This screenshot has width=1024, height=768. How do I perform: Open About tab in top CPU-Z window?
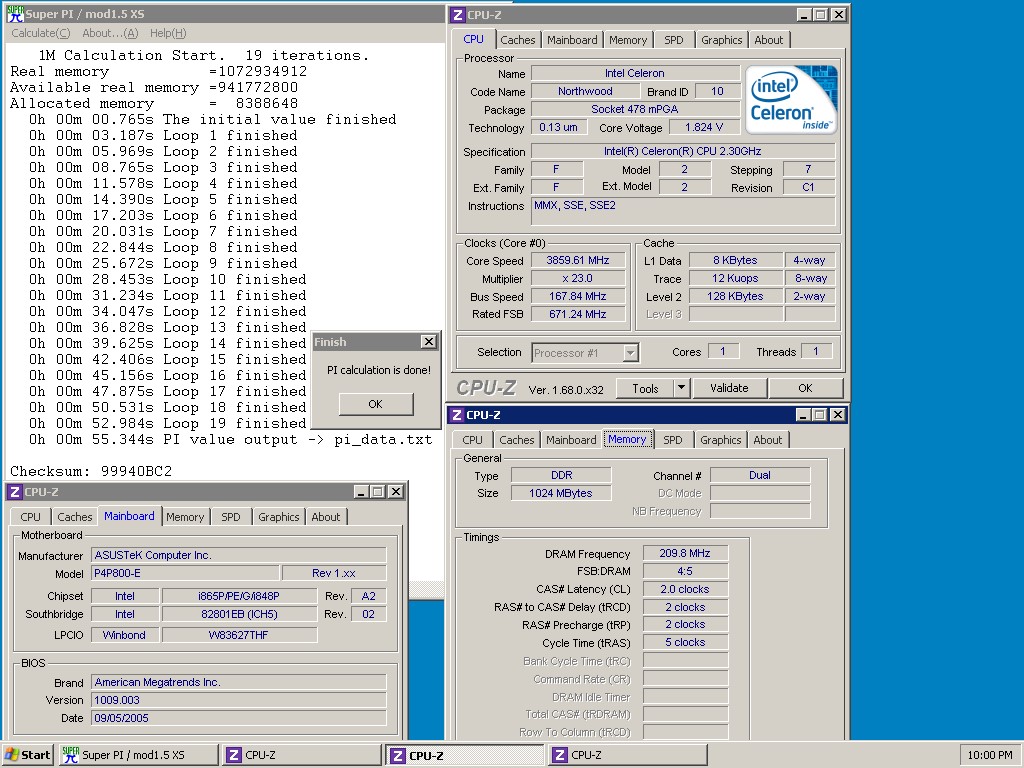tap(769, 40)
